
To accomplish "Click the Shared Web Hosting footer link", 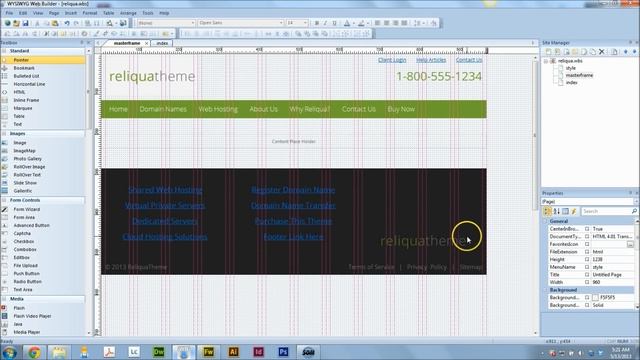I will tap(165, 190).
